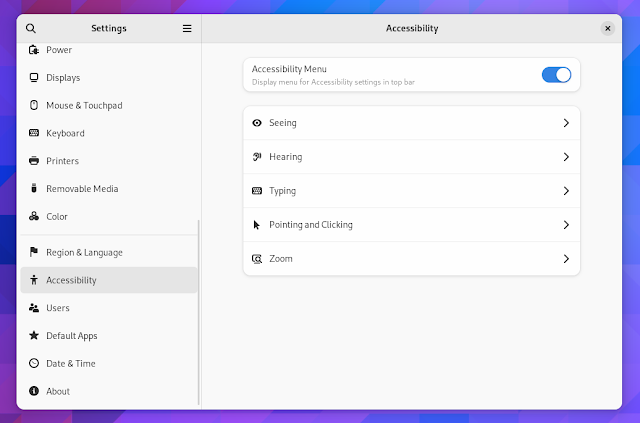Select Mouse & Touchpad label in sidebar
Viewport: 640px width, 423px height.
pyautogui.click(x=84, y=105)
